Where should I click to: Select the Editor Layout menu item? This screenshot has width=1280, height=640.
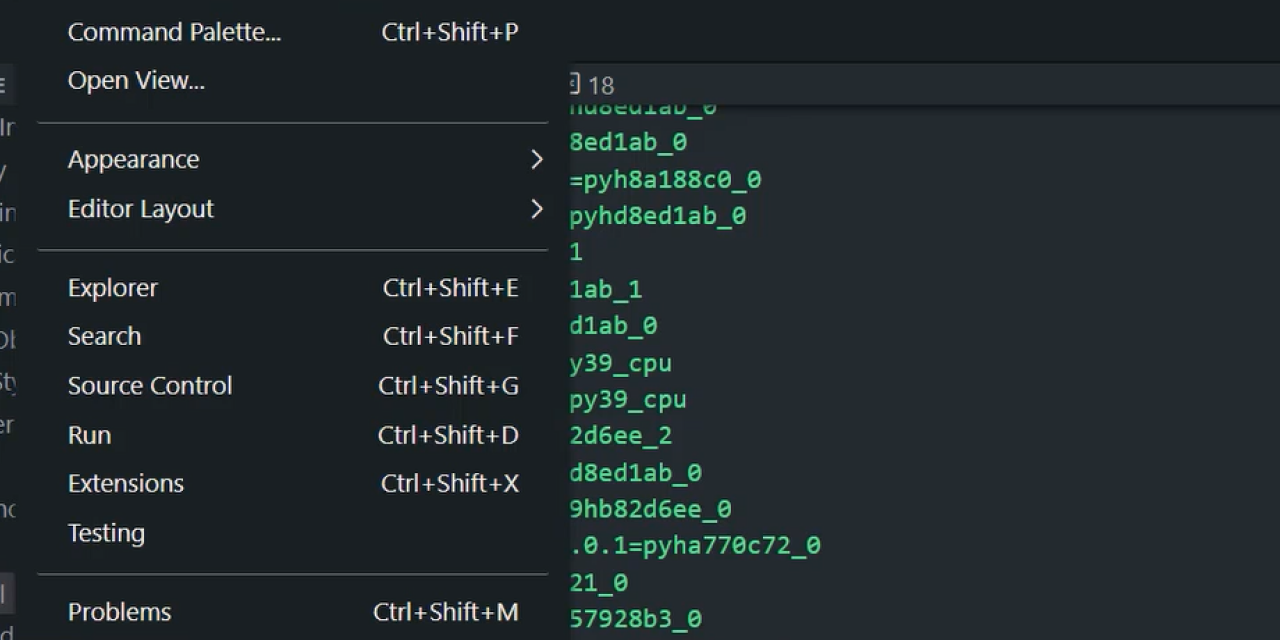(141, 209)
